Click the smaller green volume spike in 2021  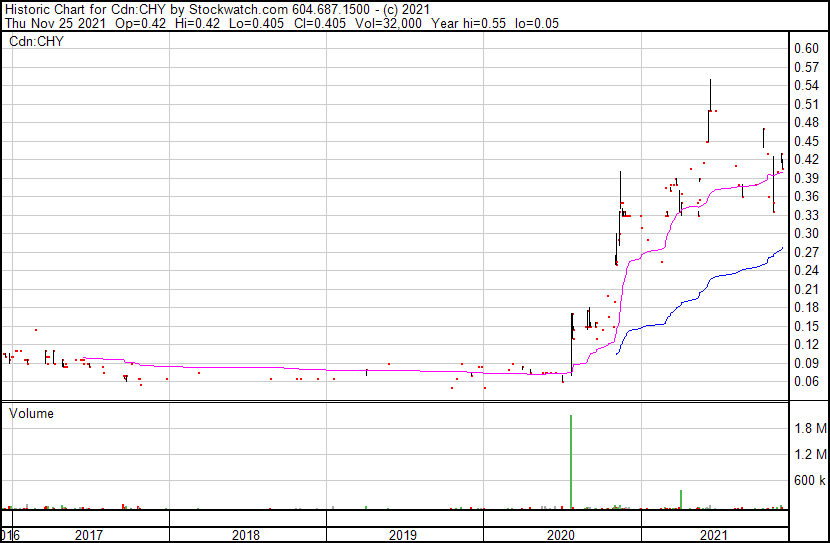coord(681,500)
